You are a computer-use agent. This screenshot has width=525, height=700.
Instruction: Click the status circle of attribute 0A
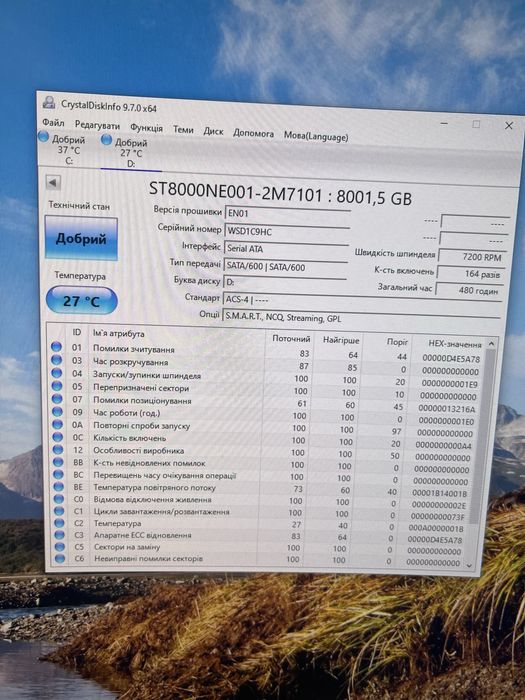(58, 424)
